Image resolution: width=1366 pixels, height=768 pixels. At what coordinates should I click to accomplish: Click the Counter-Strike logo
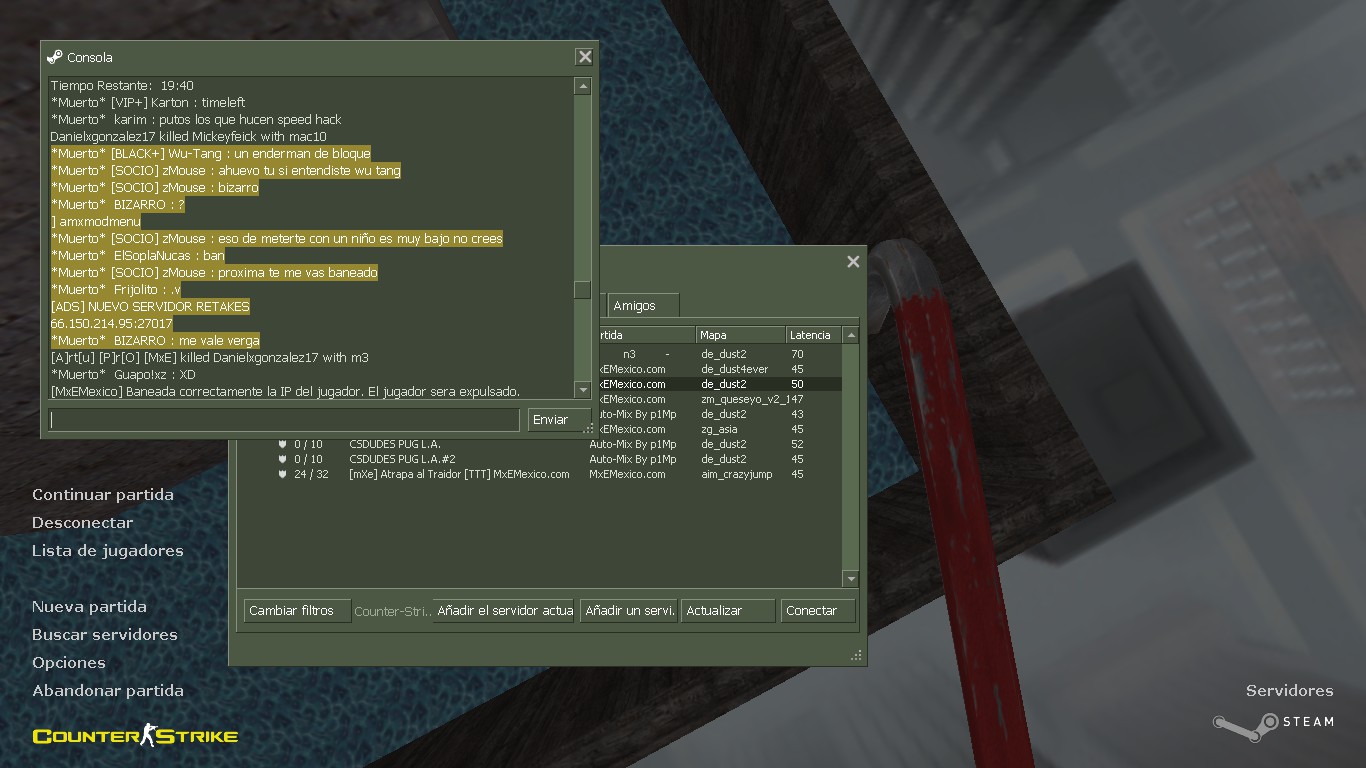click(x=136, y=737)
